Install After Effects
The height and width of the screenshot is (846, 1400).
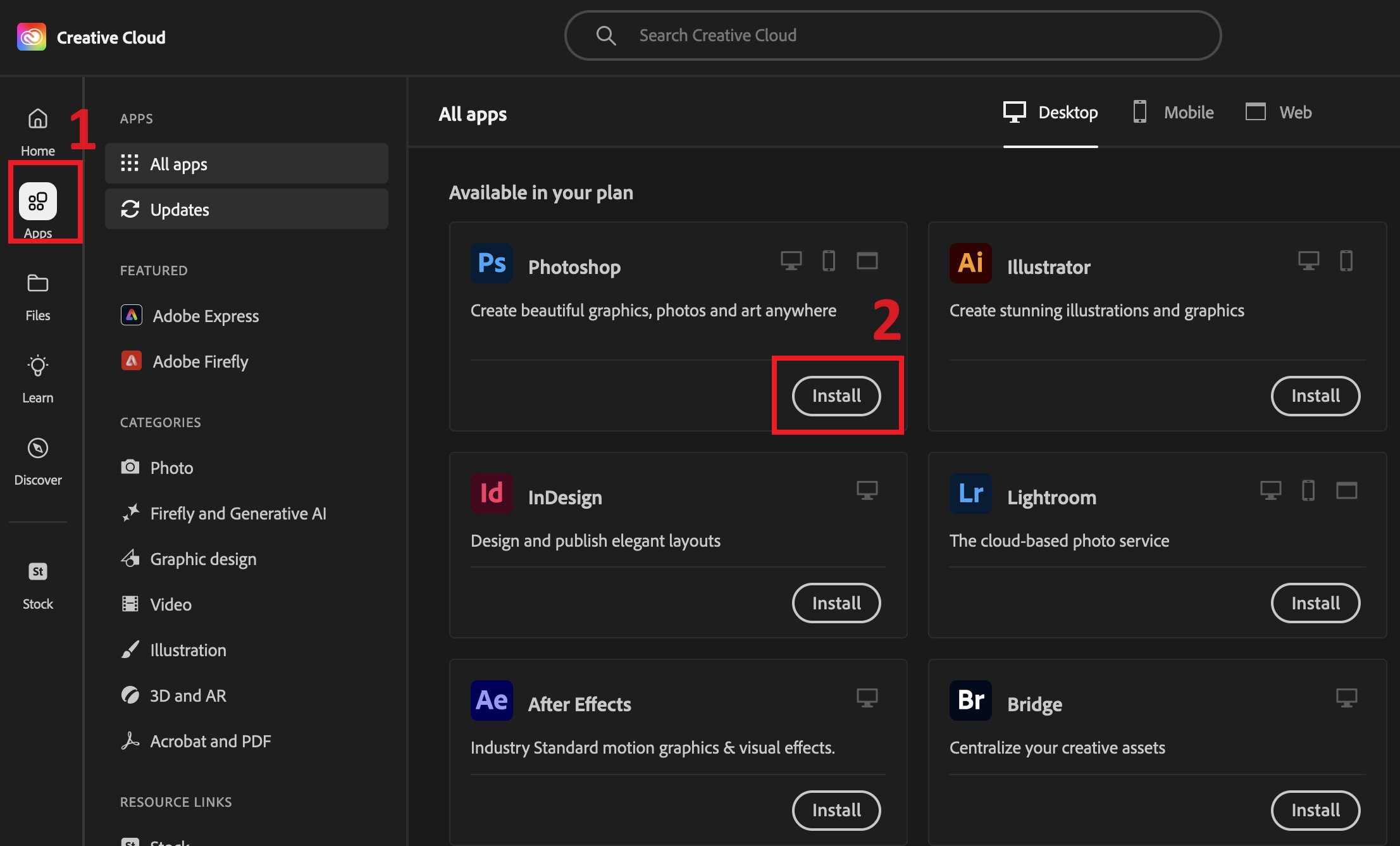[x=836, y=810]
